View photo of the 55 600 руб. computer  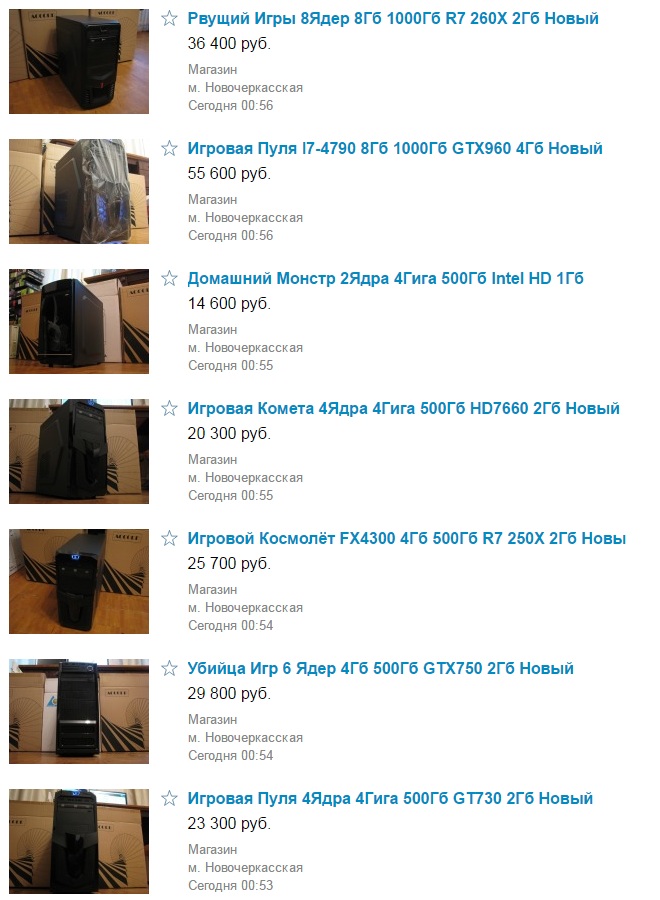[79, 191]
